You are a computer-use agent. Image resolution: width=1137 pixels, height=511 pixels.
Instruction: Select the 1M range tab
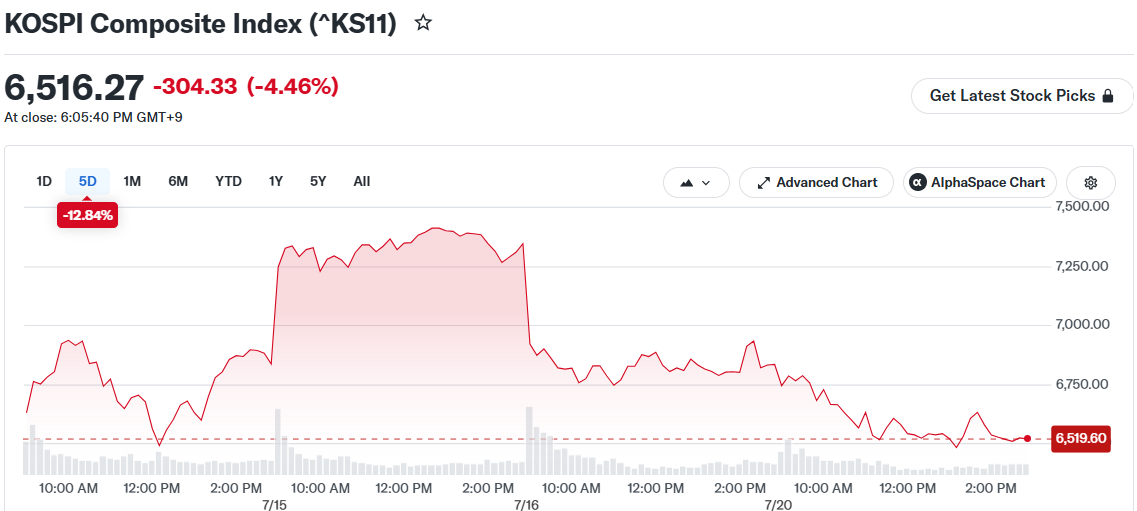[x=132, y=181]
